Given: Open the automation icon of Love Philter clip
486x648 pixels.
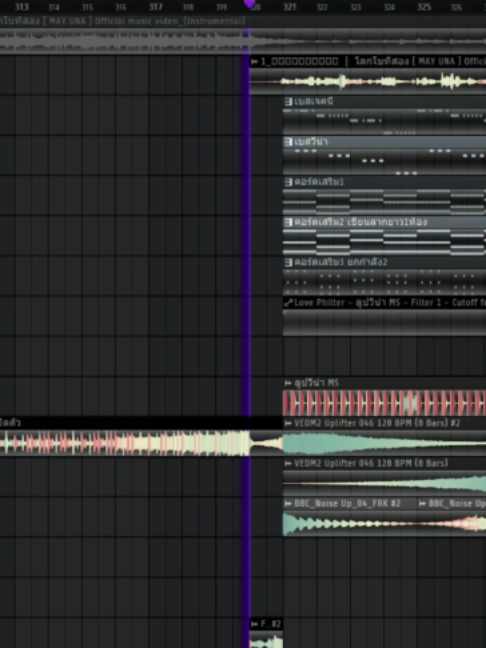Looking at the screenshot, I should pyautogui.click(x=288, y=303).
